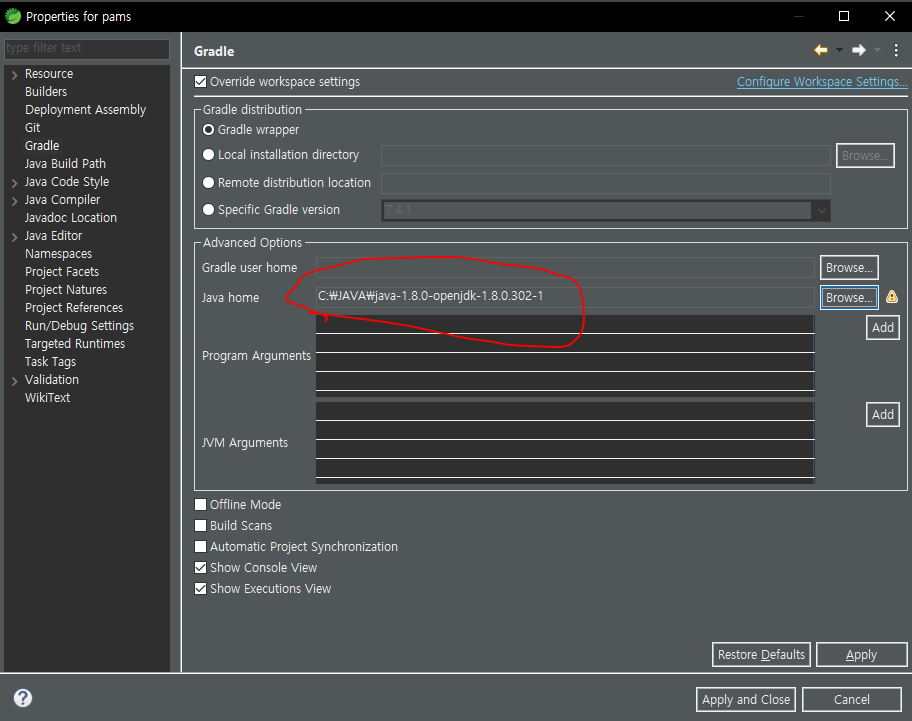The height and width of the screenshot is (721, 912).
Task: Select Local installation directory option
Action: point(208,155)
